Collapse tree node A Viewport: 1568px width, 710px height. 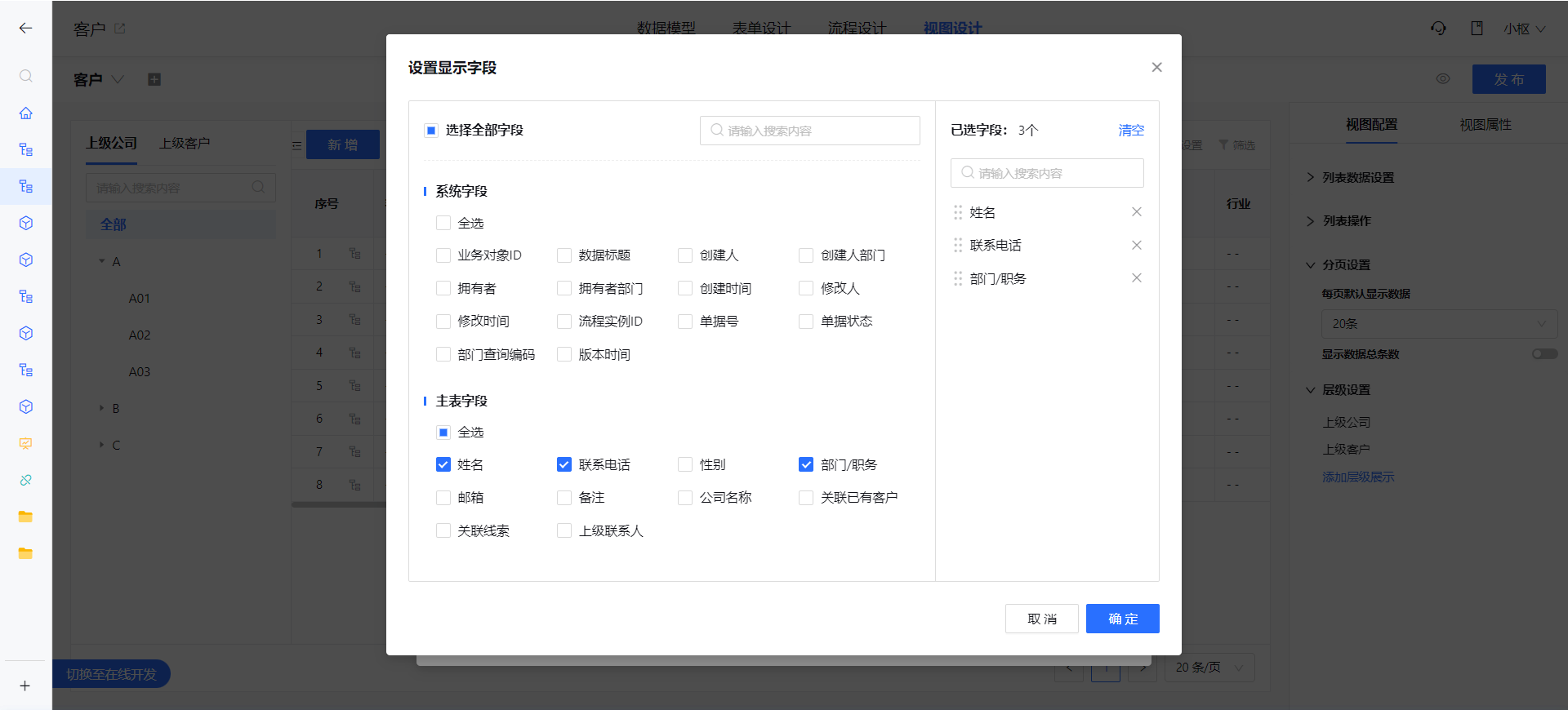pos(102,261)
